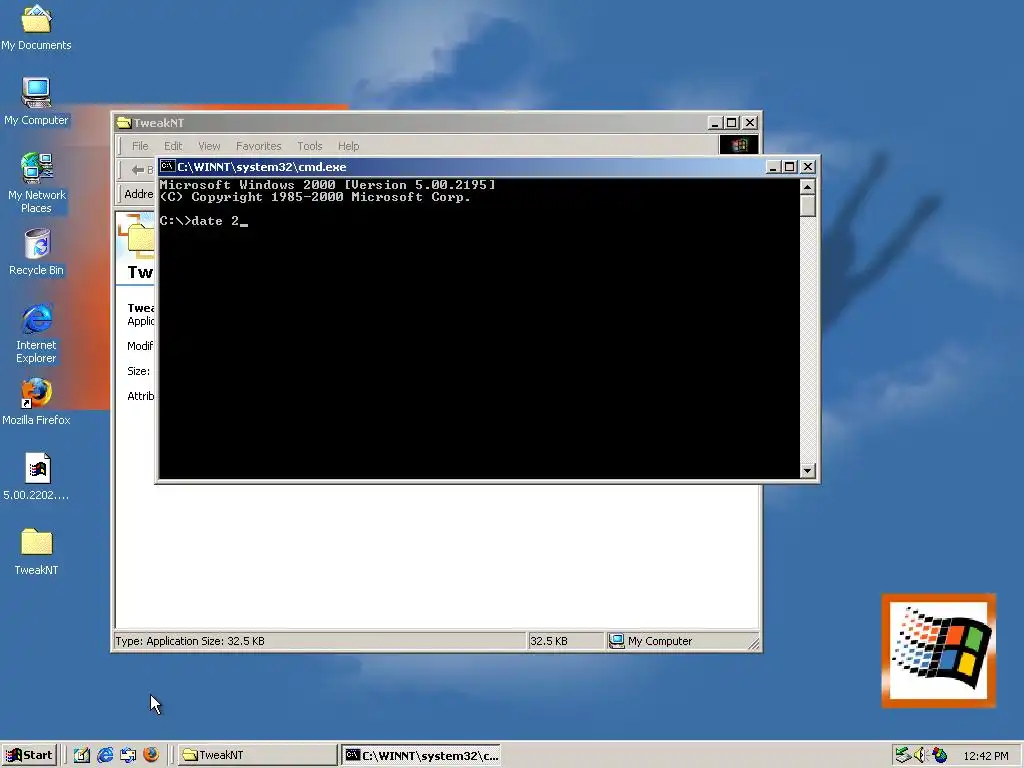Launch Firefox from quick launch bar

[151, 755]
